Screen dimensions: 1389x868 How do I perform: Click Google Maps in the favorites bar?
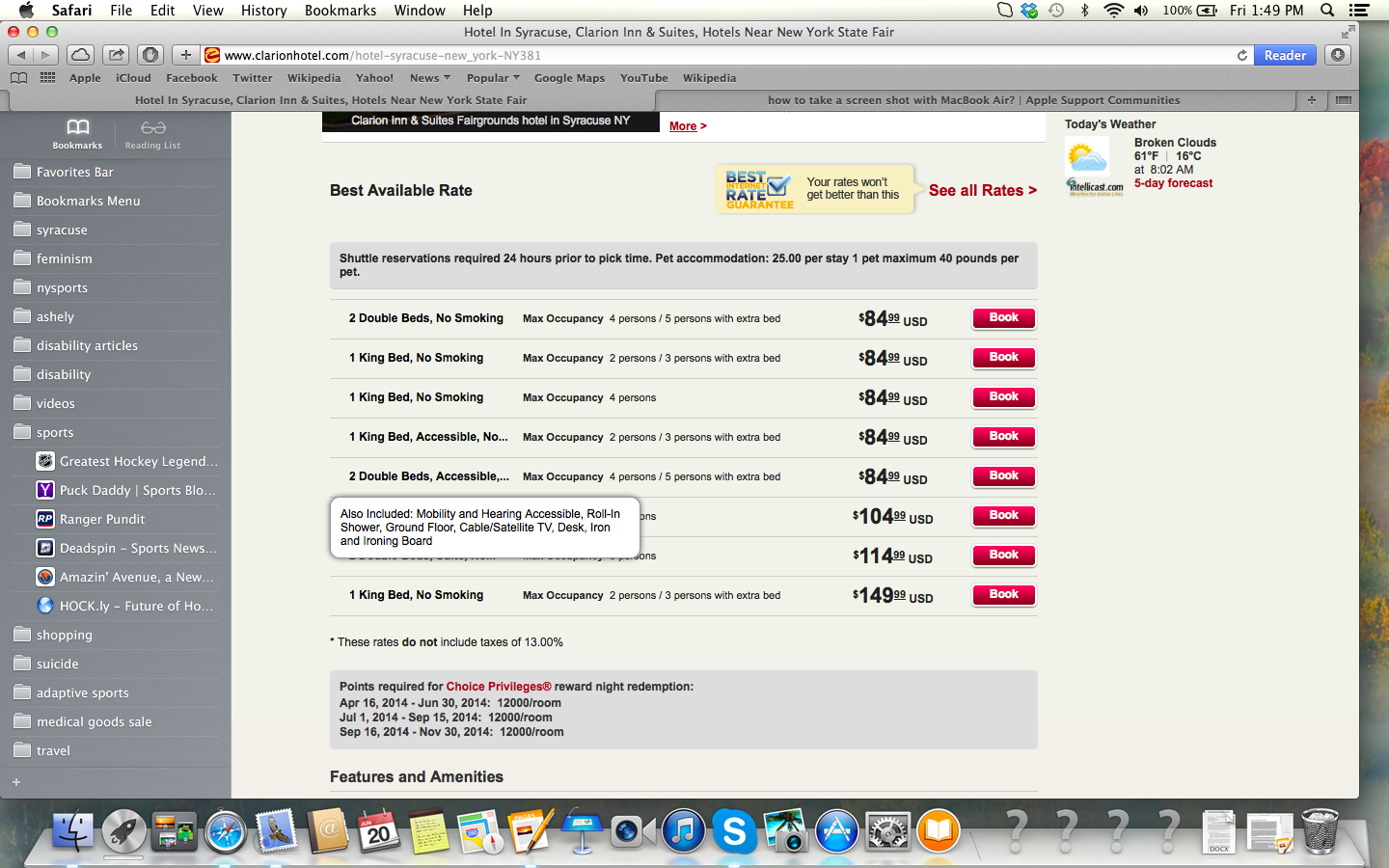click(569, 78)
